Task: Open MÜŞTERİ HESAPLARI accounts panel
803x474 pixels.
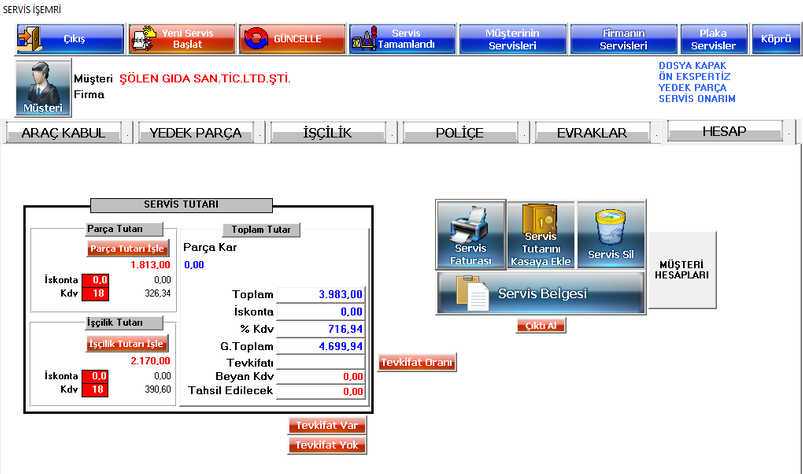Action: click(682, 267)
